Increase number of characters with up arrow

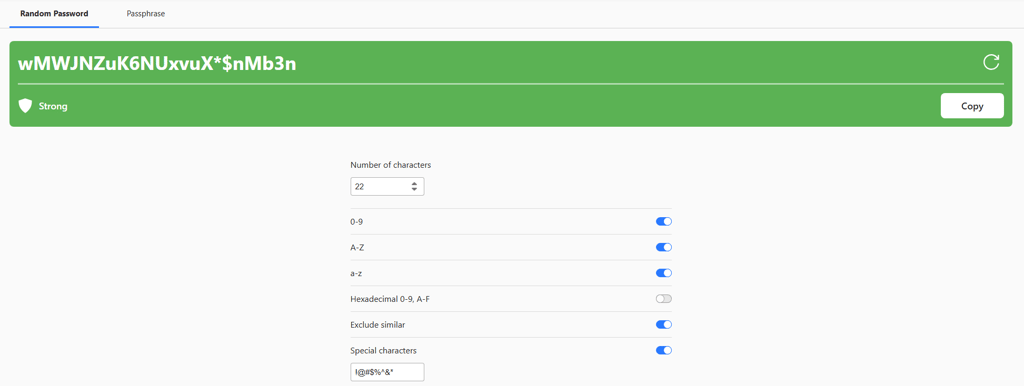tap(414, 184)
